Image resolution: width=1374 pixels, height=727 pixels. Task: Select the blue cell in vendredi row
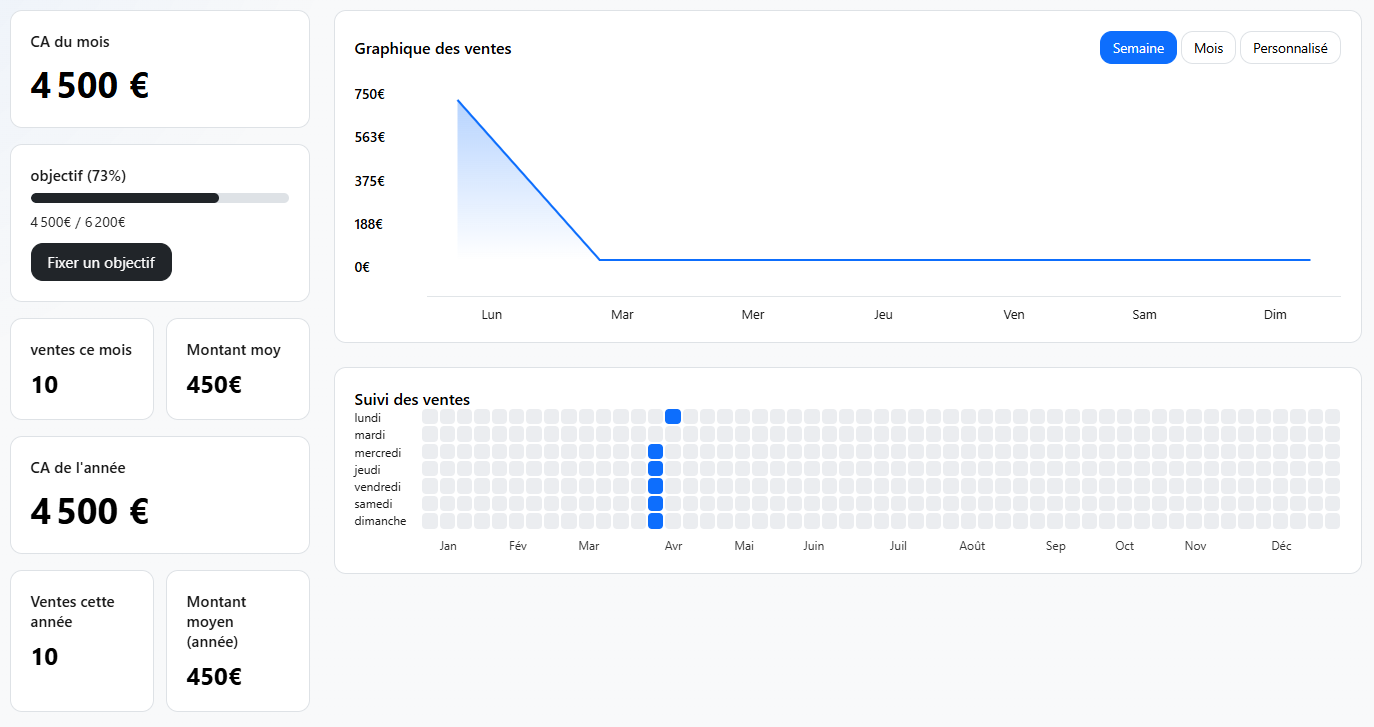point(655,486)
